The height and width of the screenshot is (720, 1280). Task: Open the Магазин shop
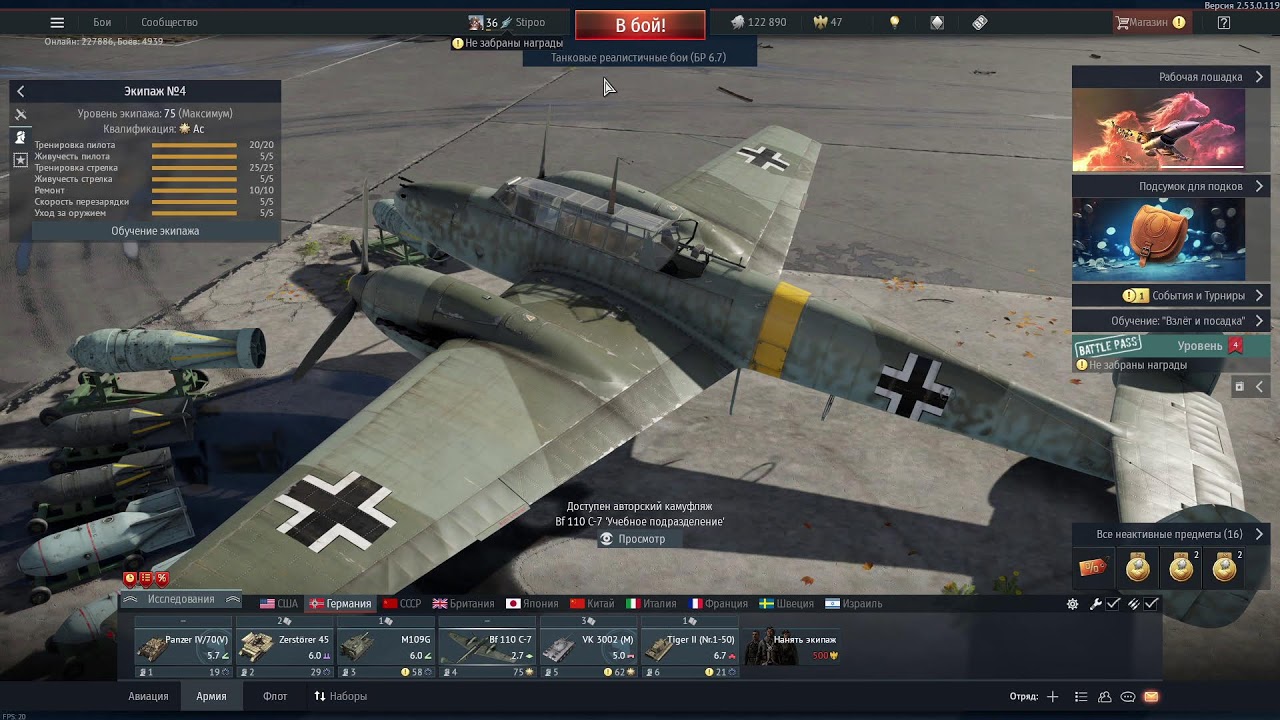(1150, 22)
